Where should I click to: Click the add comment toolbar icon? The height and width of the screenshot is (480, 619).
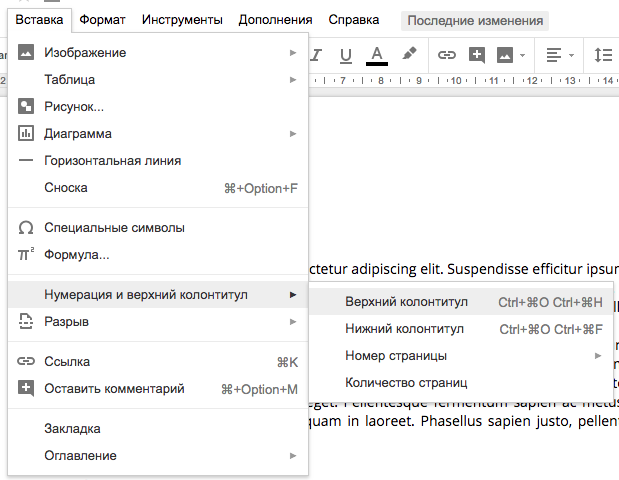477,54
